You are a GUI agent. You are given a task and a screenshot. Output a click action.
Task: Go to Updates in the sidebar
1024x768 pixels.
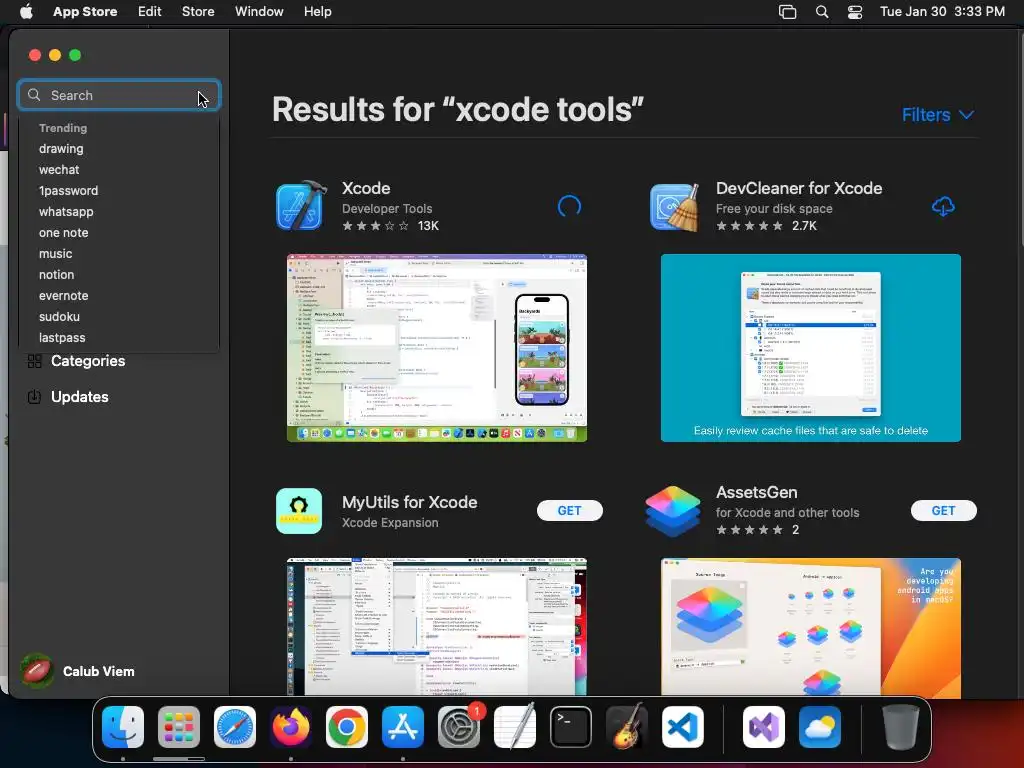pyautogui.click(x=80, y=397)
